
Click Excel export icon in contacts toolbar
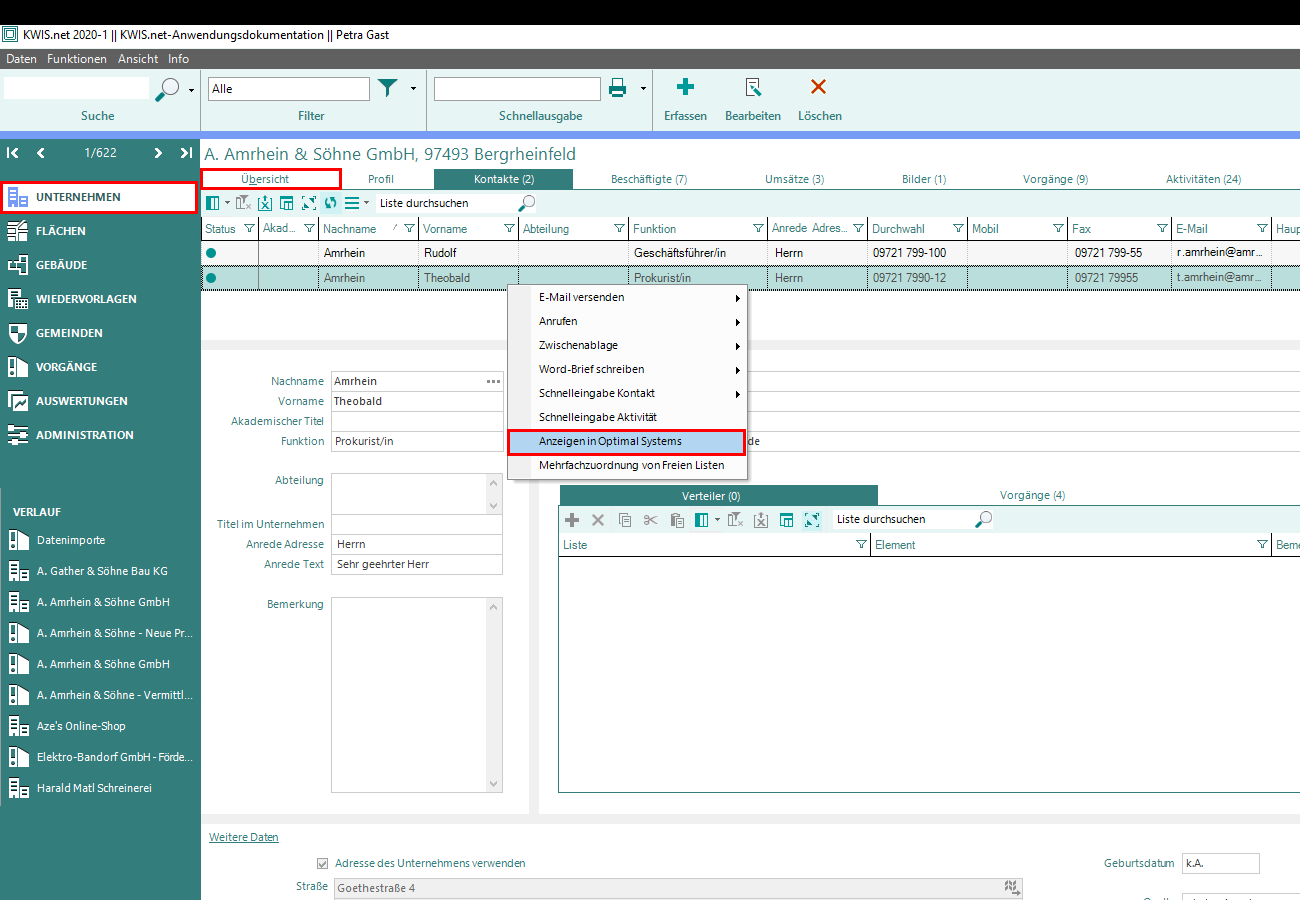(265, 203)
